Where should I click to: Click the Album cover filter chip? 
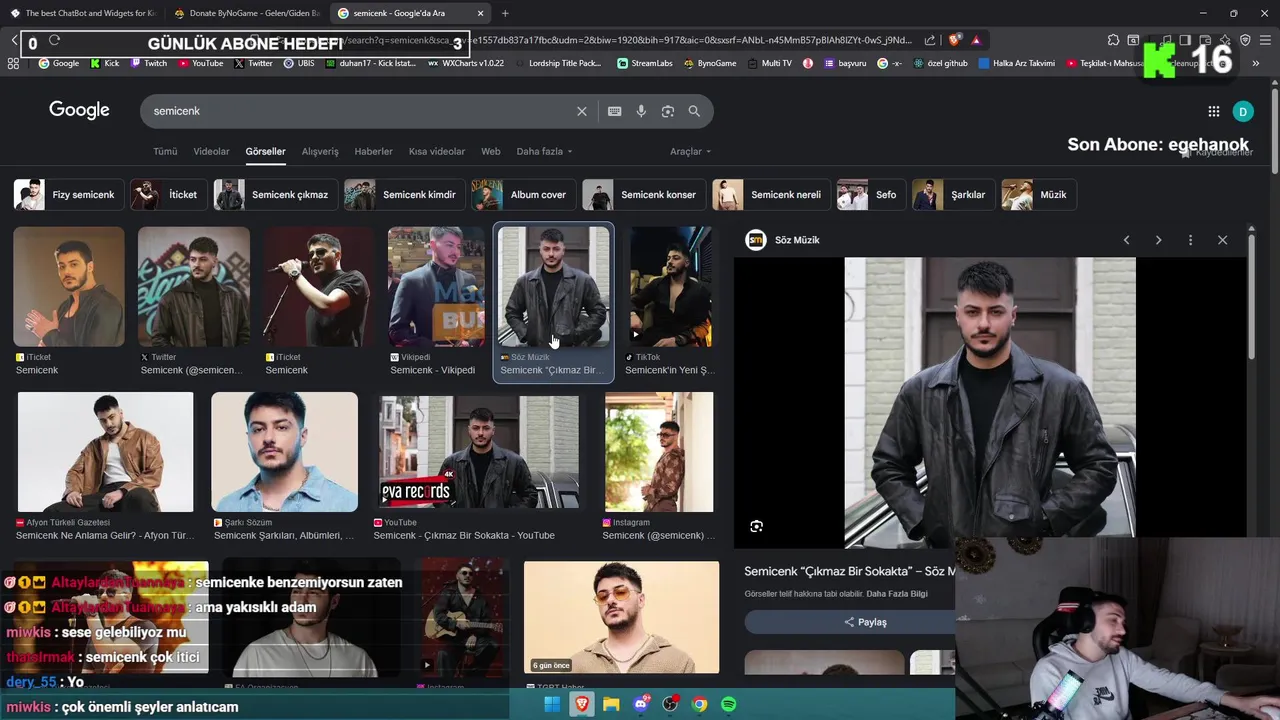pos(523,195)
